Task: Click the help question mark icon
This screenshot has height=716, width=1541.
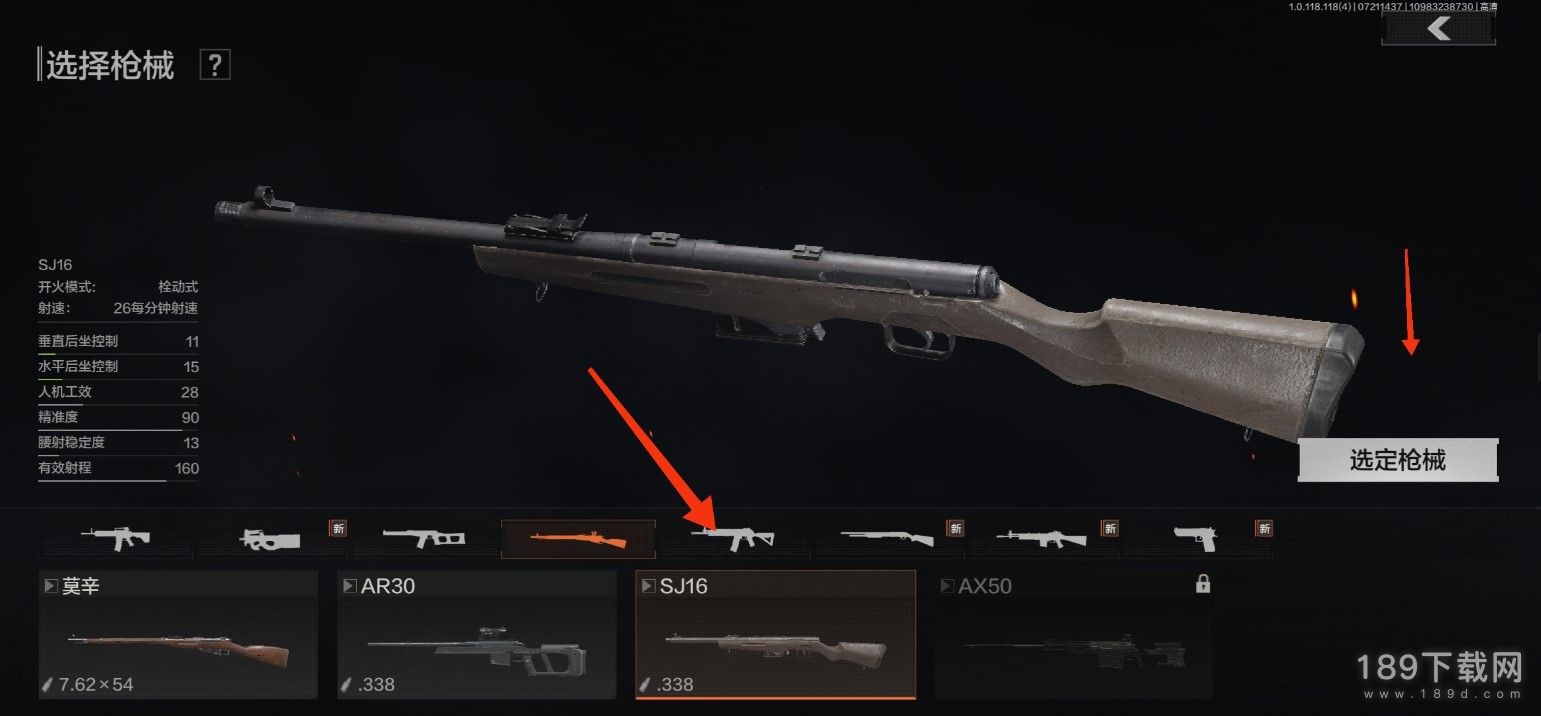Action: point(215,65)
